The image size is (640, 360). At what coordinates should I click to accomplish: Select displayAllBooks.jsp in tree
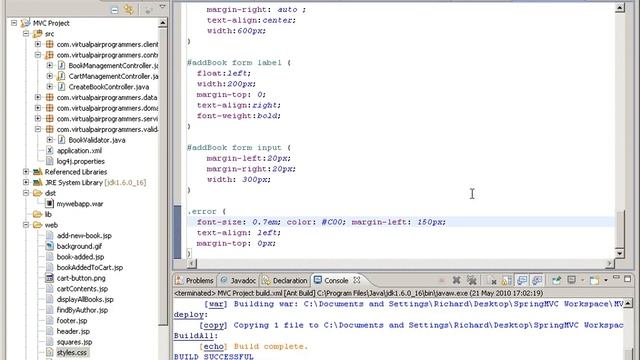85,299
